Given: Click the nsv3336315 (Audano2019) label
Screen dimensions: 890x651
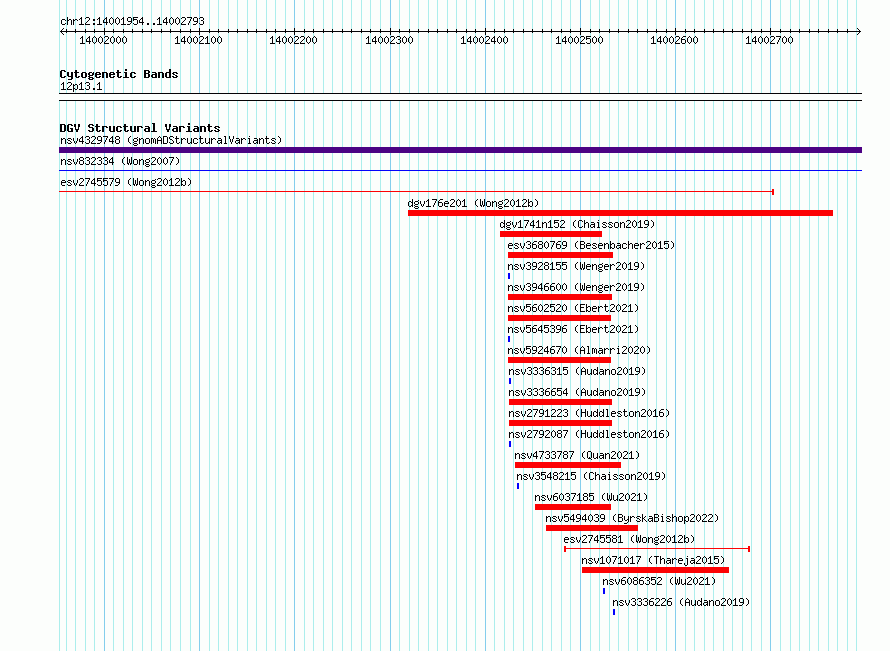Looking at the screenshot, I should (577, 371).
